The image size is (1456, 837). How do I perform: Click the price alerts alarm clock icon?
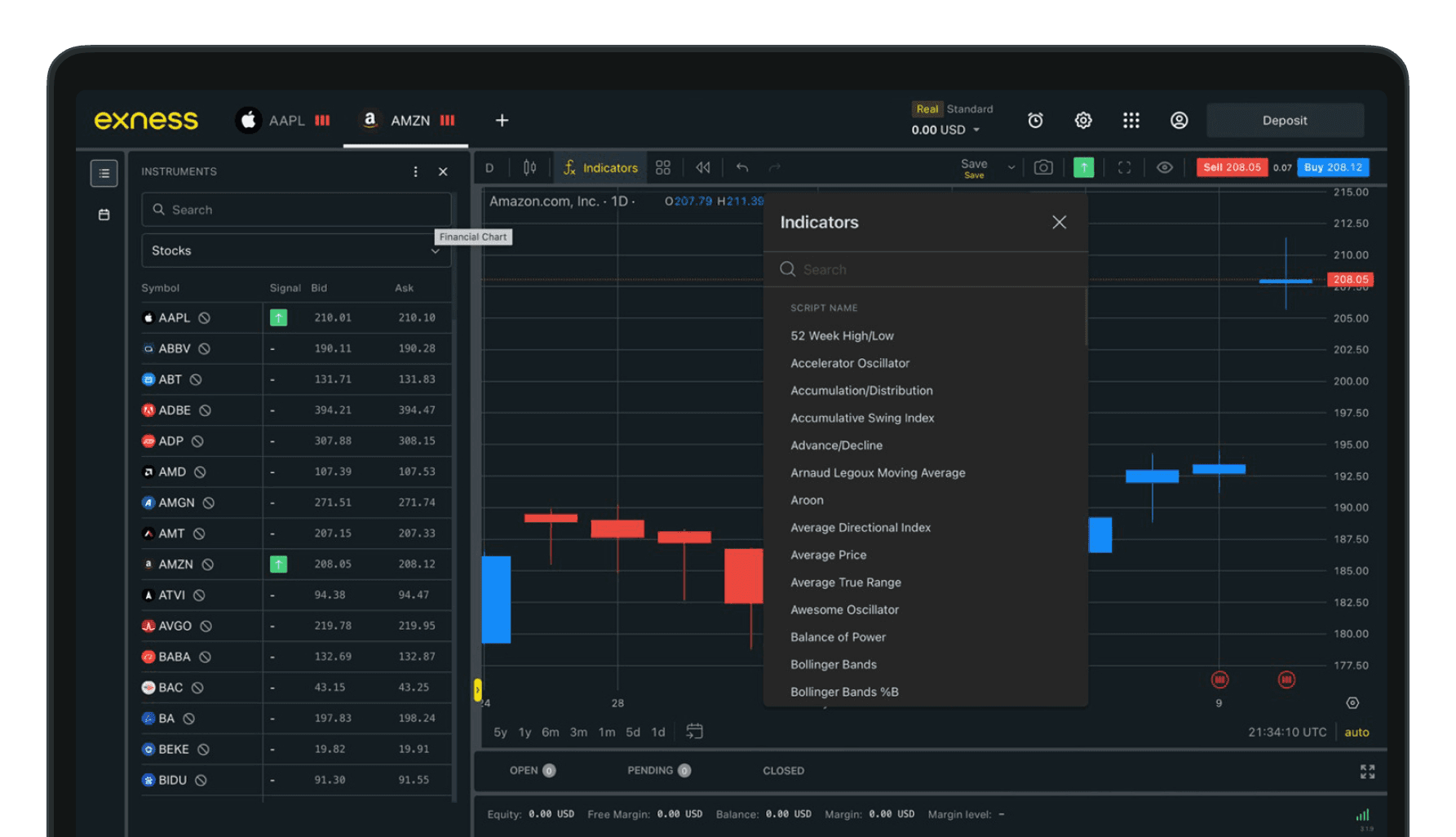coord(1035,121)
